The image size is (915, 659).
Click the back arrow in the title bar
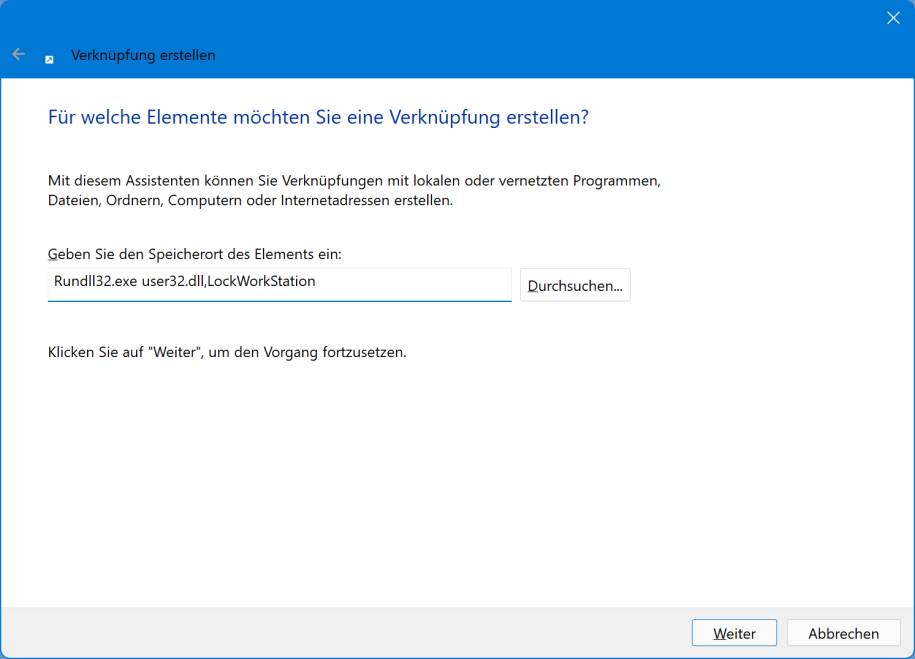(18, 55)
